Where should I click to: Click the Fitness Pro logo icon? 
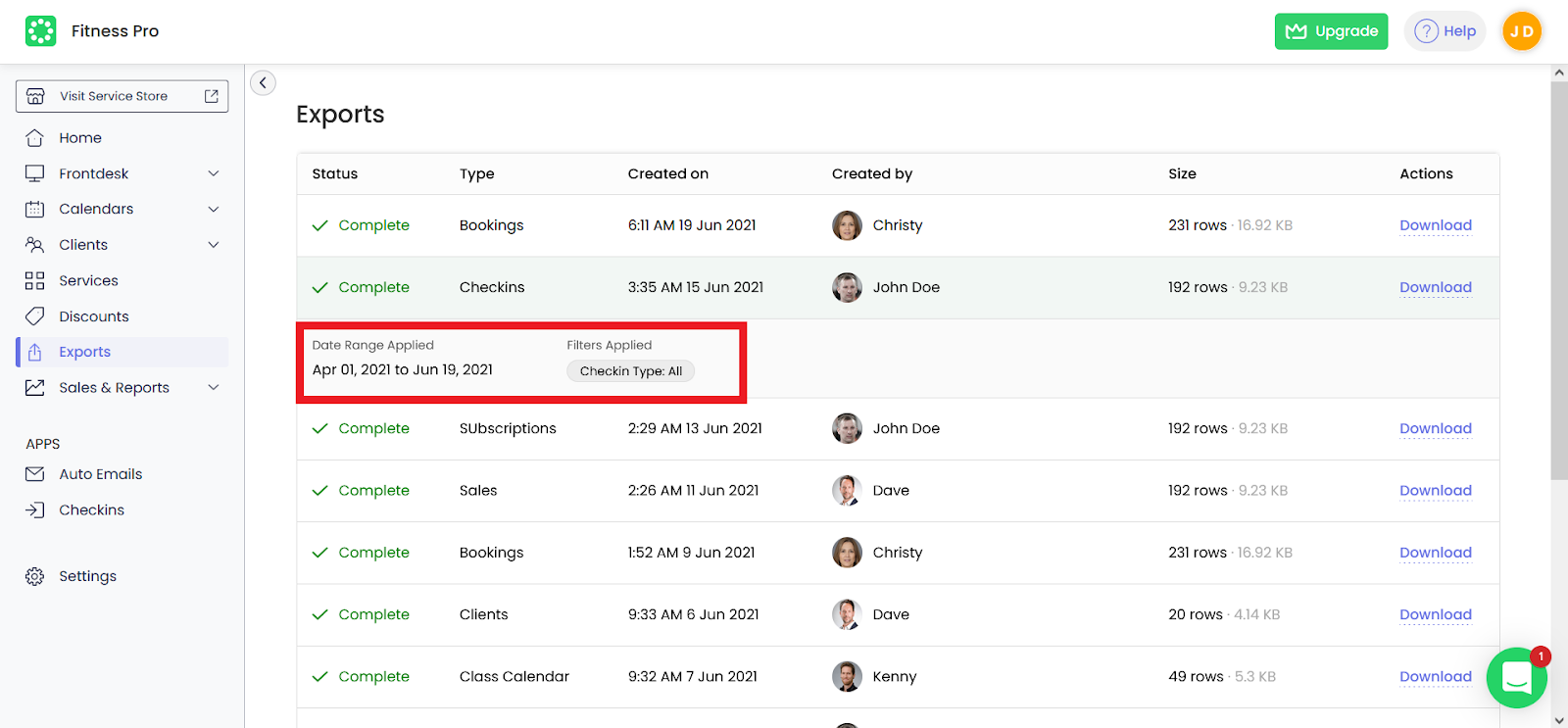click(40, 31)
